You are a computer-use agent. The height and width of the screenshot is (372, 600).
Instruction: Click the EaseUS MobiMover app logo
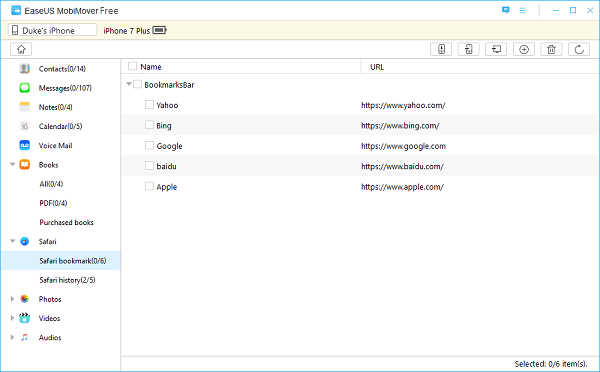point(16,10)
